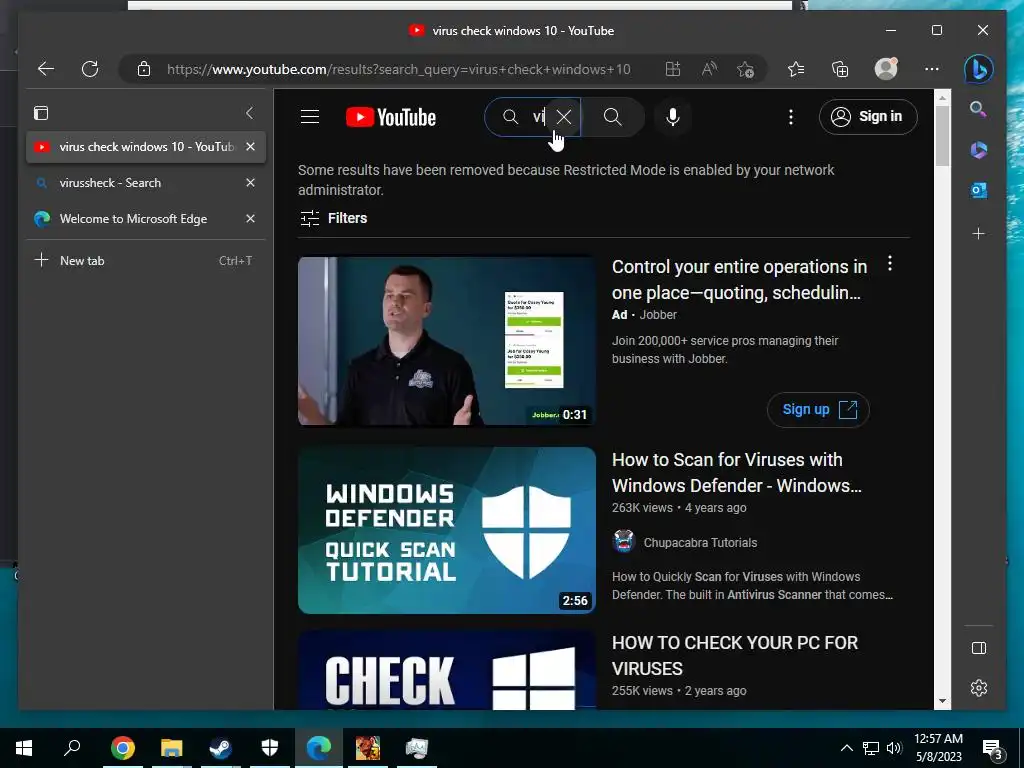Screen dimensions: 1024x768
Task: Open the Windows Start menu
Action: 24,748
